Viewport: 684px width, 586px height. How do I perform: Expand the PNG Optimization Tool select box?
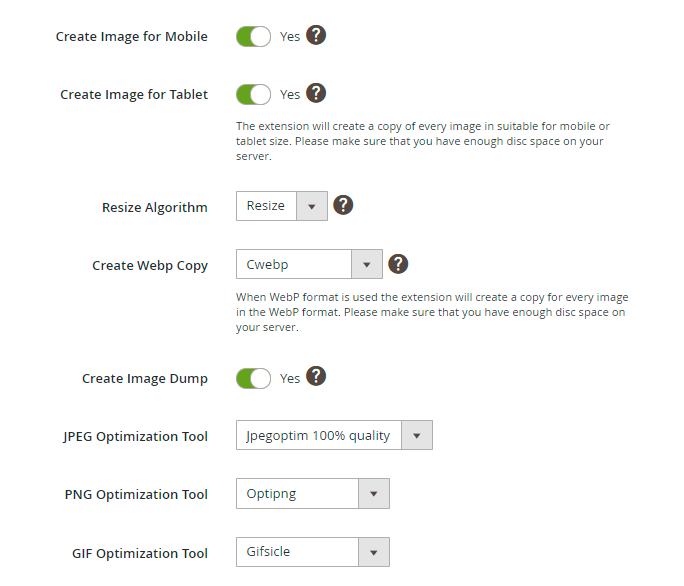pos(312,494)
